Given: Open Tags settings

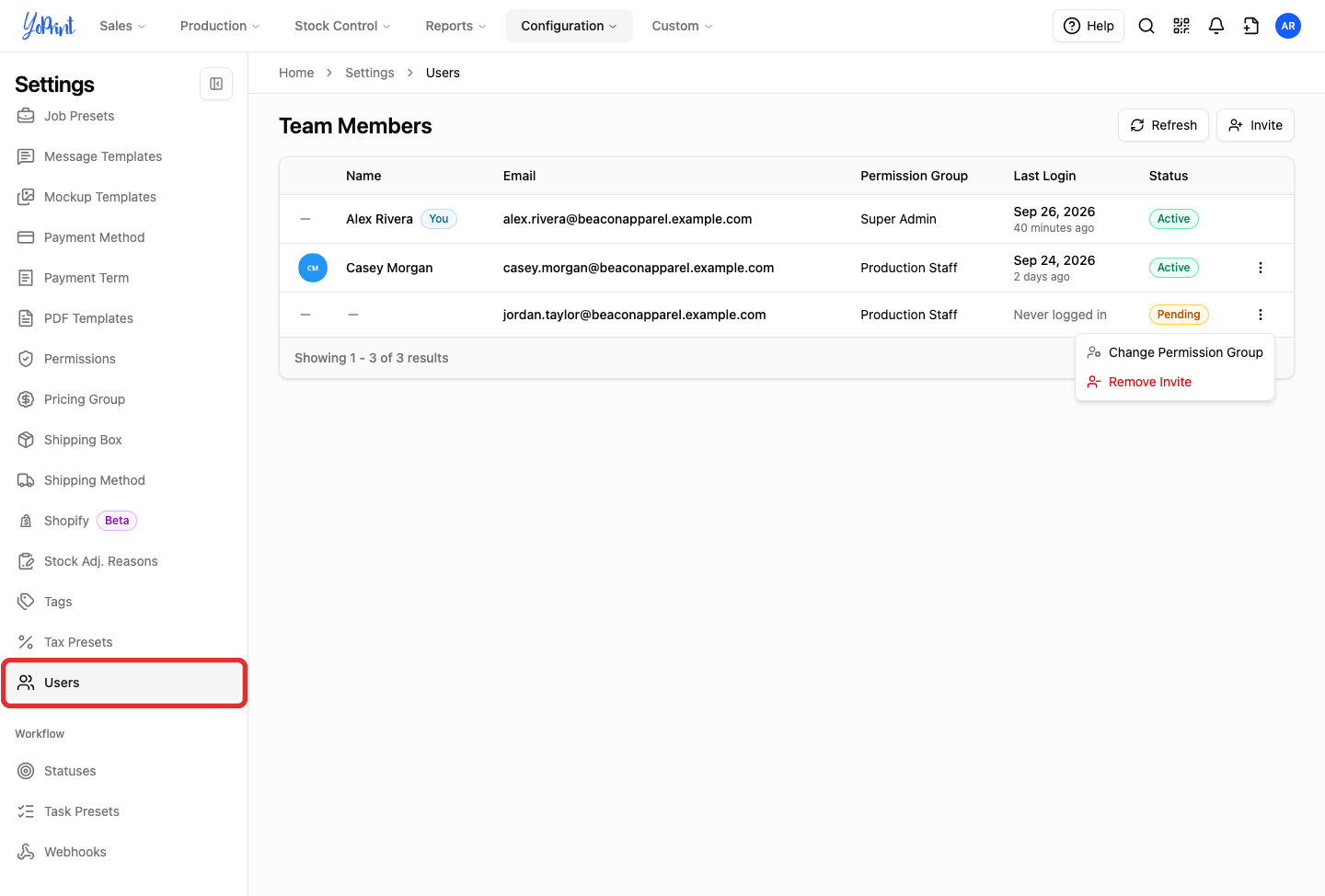Looking at the screenshot, I should point(124,602).
